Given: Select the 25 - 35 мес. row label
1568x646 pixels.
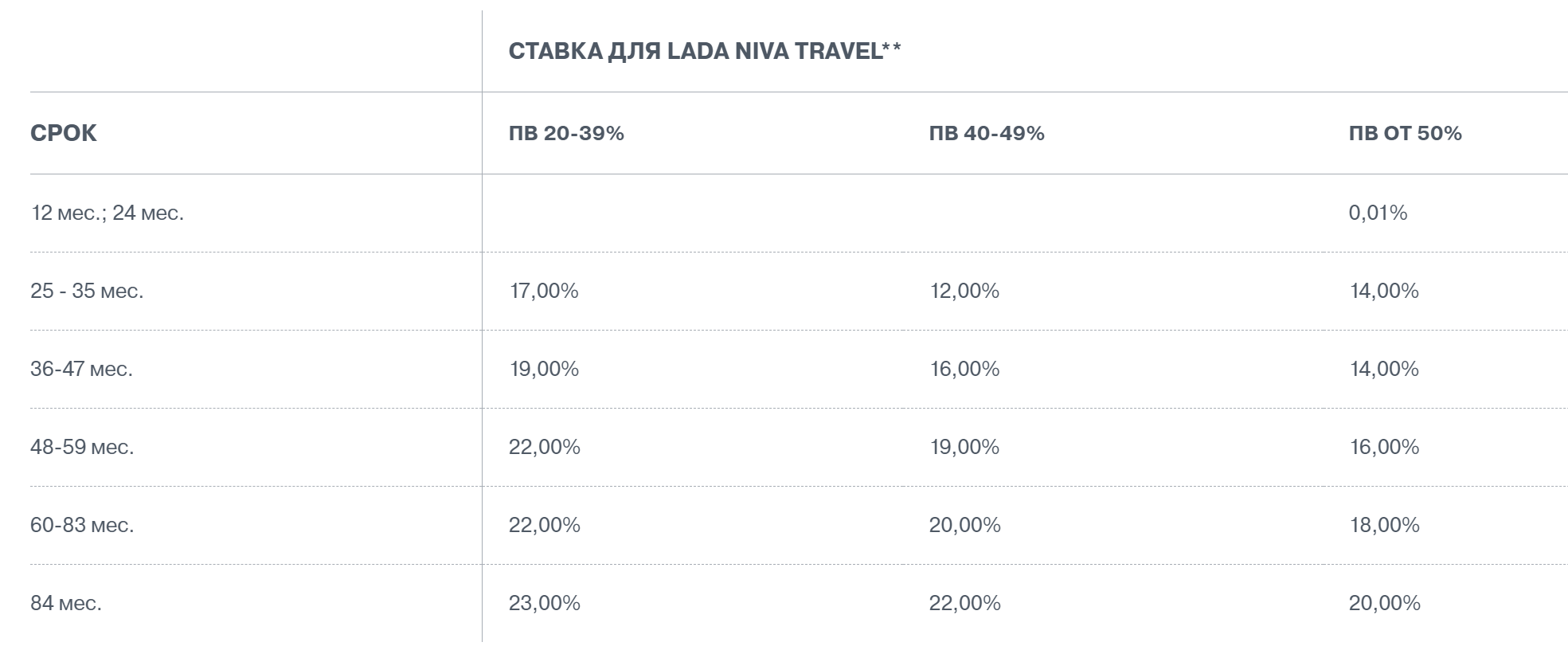Looking at the screenshot, I should (x=87, y=291).
